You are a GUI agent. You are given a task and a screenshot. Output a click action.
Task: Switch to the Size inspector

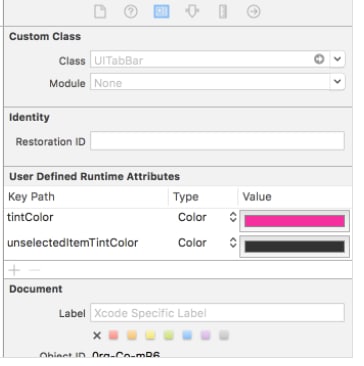223,12
